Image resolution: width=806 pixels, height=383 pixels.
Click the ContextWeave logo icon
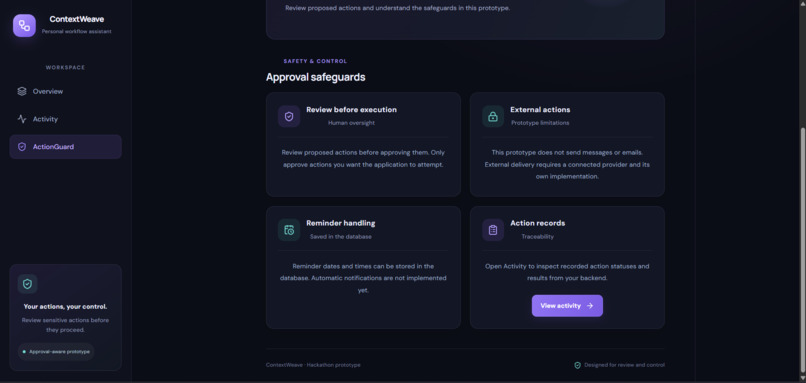click(24, 26)
